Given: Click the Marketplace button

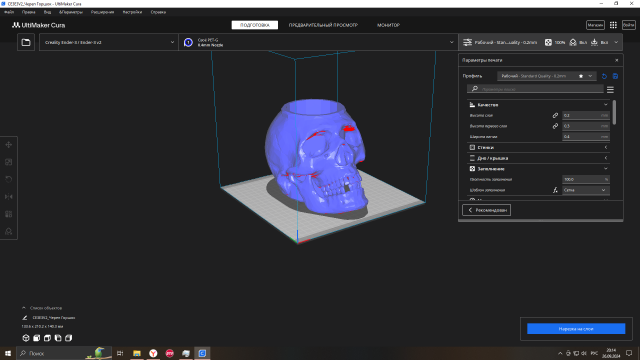Looking at the screenshot, I should pyautogui.click(x=595, y=25).
